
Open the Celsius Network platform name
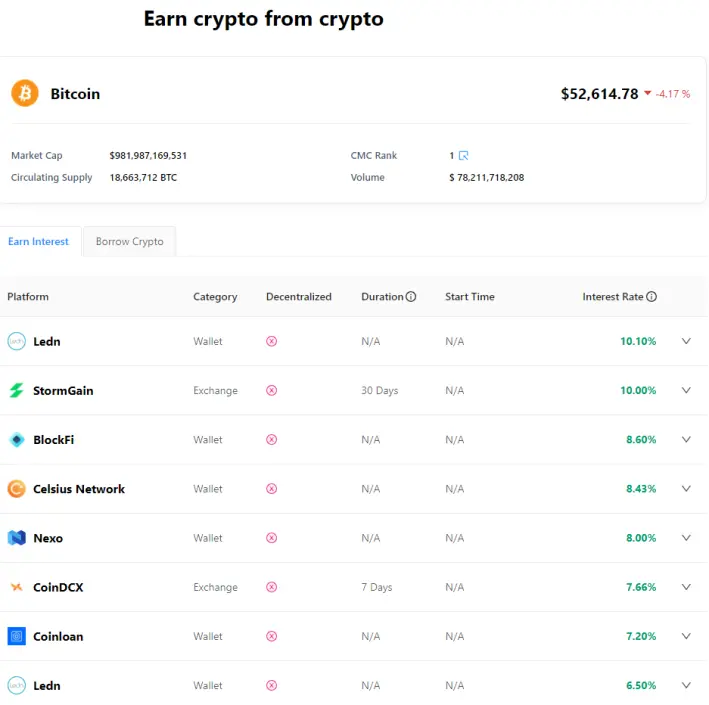pyautogui.click(x=79, y=489)
